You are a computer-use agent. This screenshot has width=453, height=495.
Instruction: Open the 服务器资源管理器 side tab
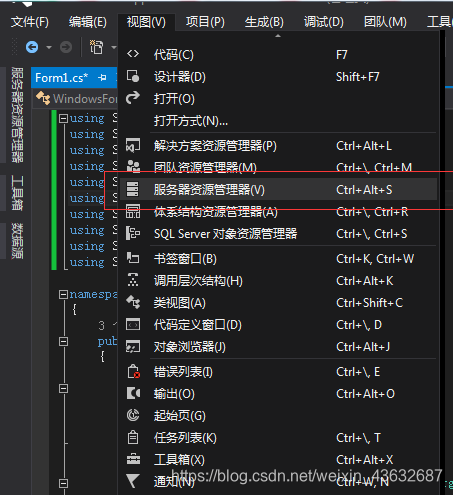(17, 115)
